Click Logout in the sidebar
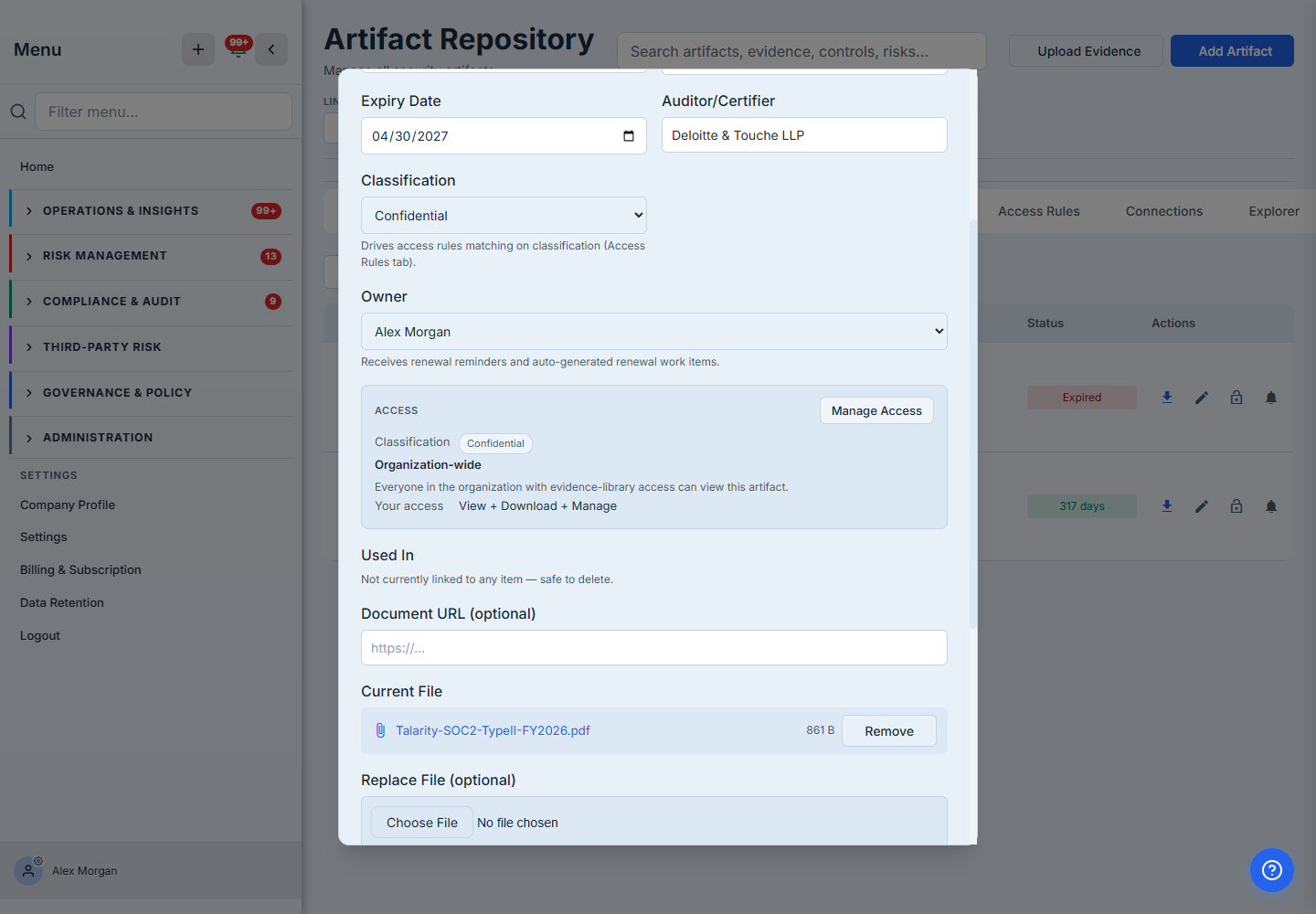Viewport: 1316px width, 914px height. pyautogui.click(x=40, y=636)
